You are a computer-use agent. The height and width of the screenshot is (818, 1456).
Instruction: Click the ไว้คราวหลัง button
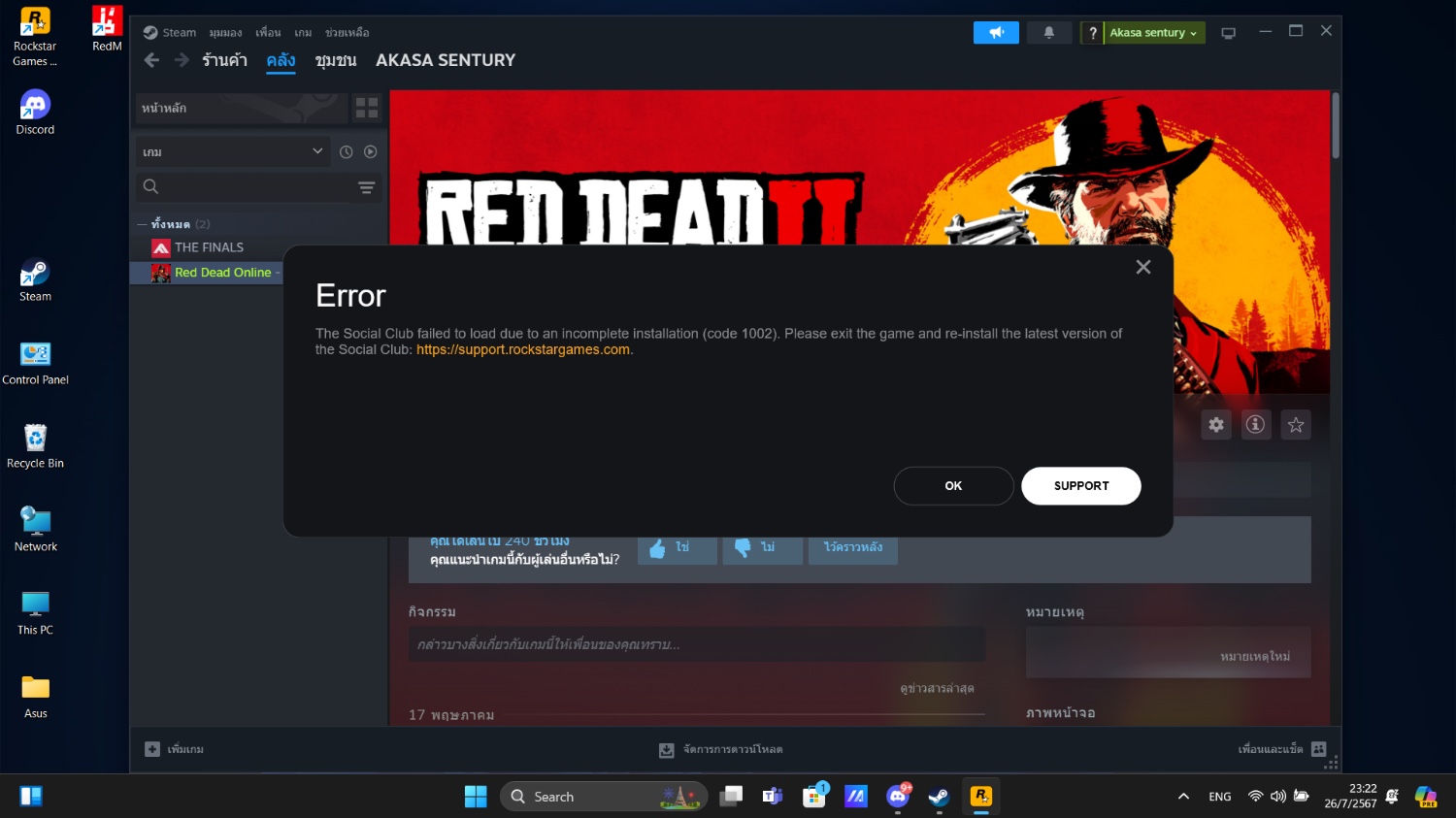click(x=852, y=548)
